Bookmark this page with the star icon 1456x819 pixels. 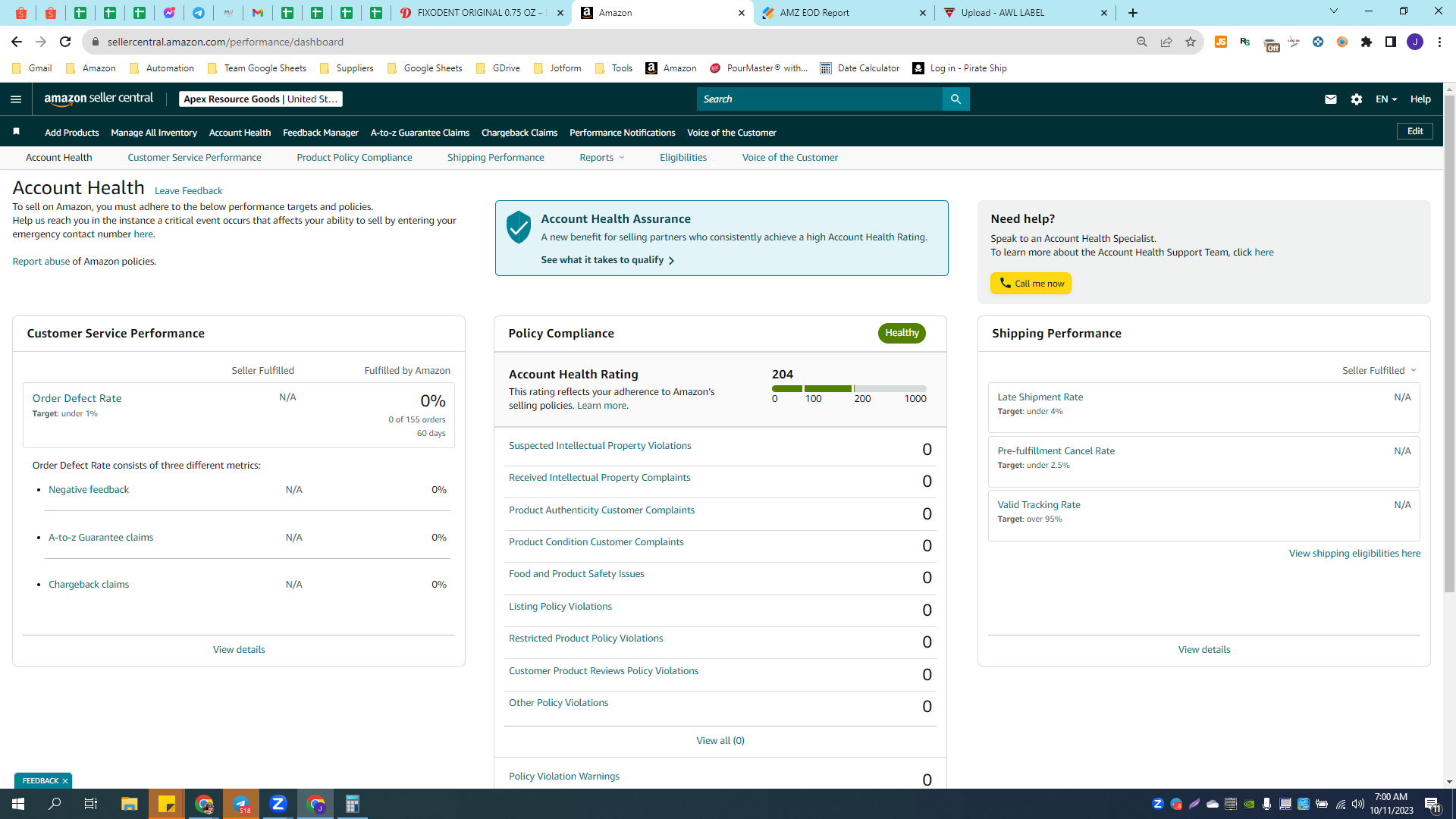tap(1191, 42)
